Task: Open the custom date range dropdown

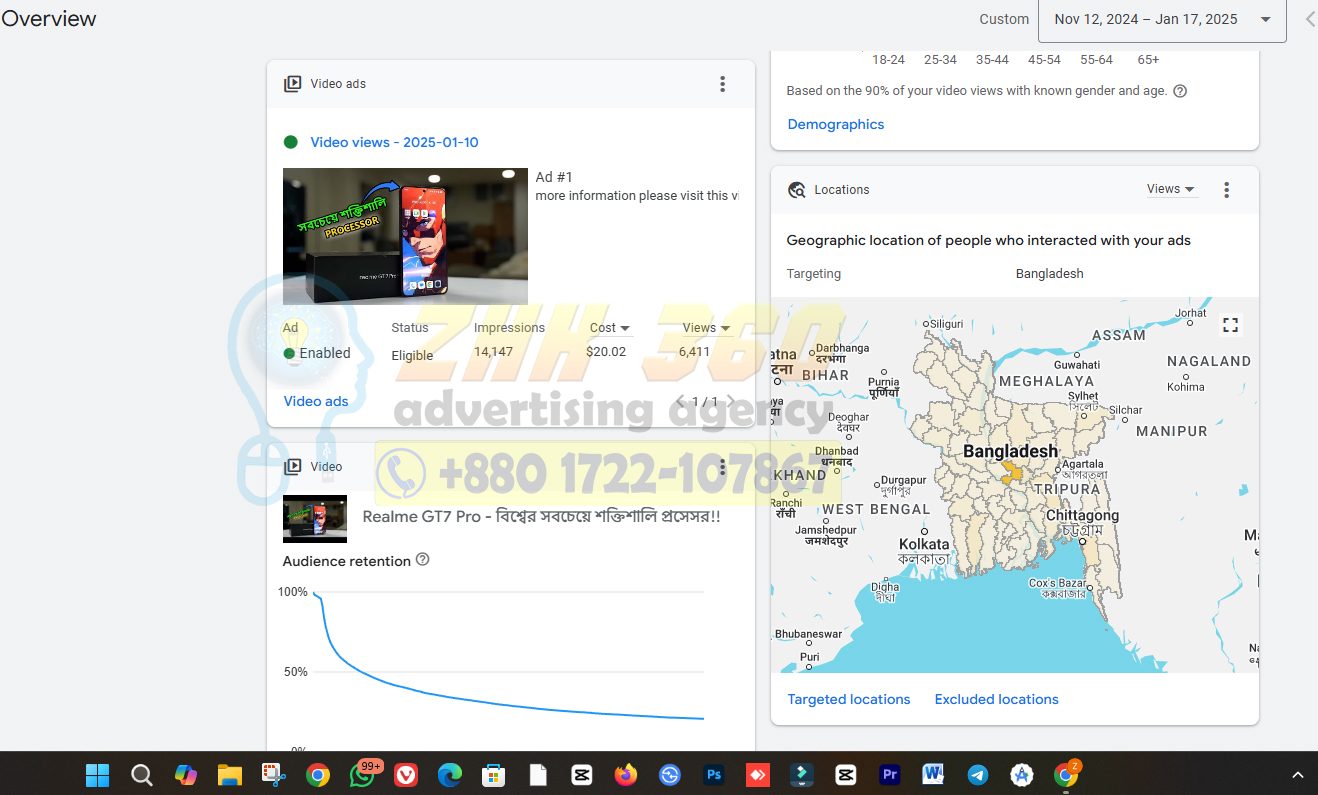Action: pyautogui.click(x=1162, y=19)
